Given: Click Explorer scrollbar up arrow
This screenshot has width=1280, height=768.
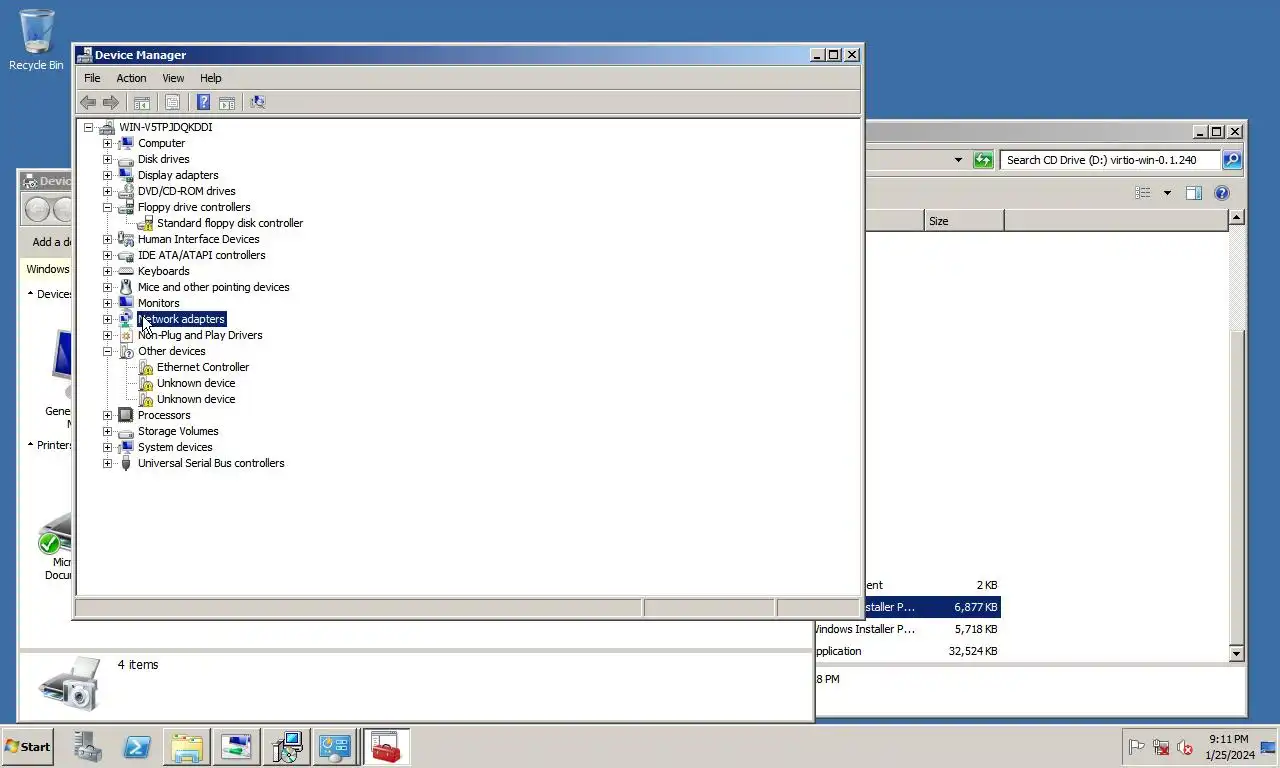Looking at the screenshot, I should point(1236,218).
